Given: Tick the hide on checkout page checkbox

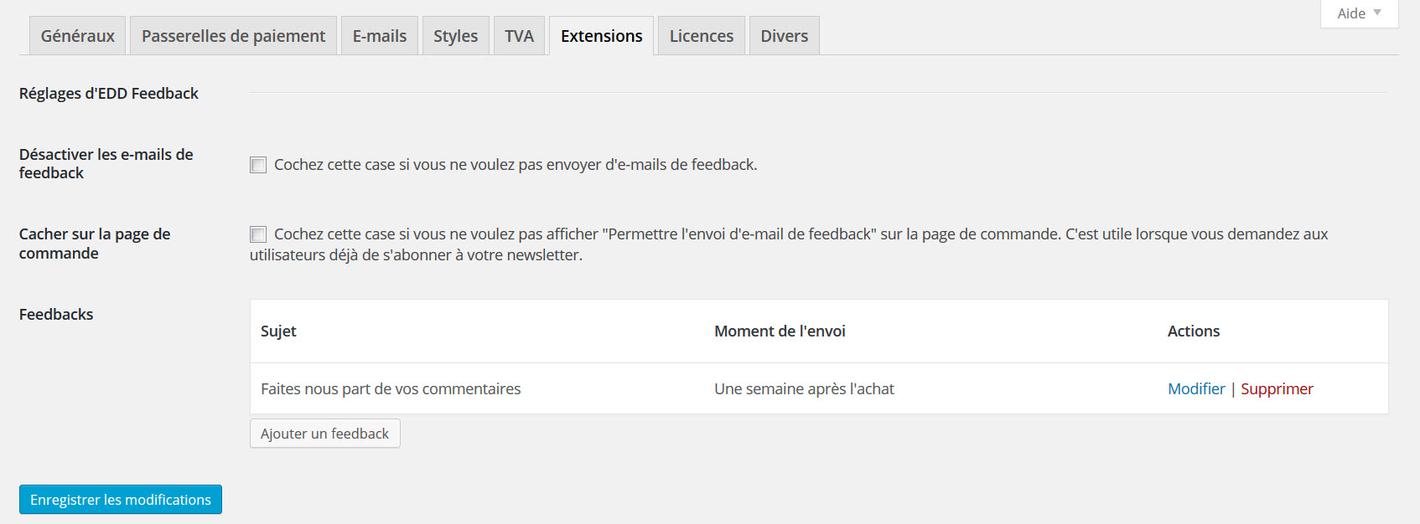Looking at the screenshot, I should [x=258, y=235].
